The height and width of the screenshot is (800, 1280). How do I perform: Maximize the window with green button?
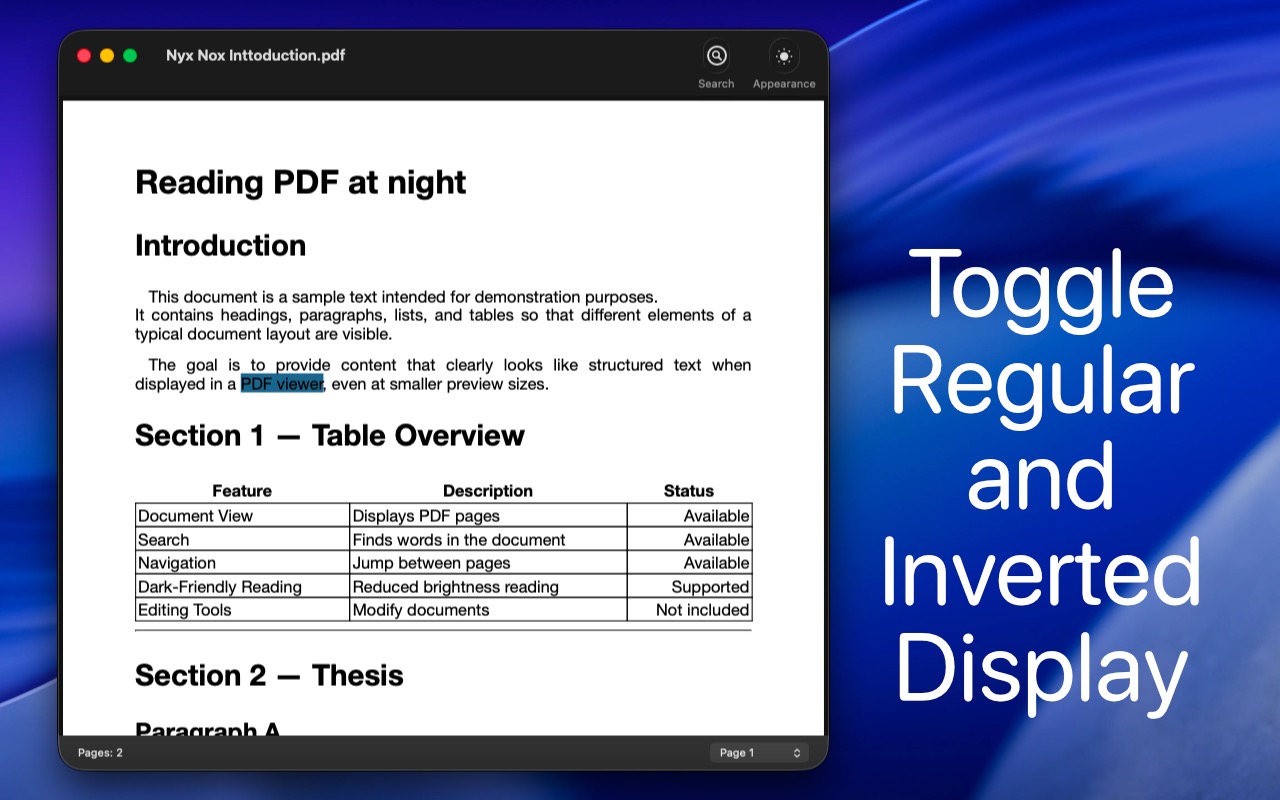[x=130, y=56]
